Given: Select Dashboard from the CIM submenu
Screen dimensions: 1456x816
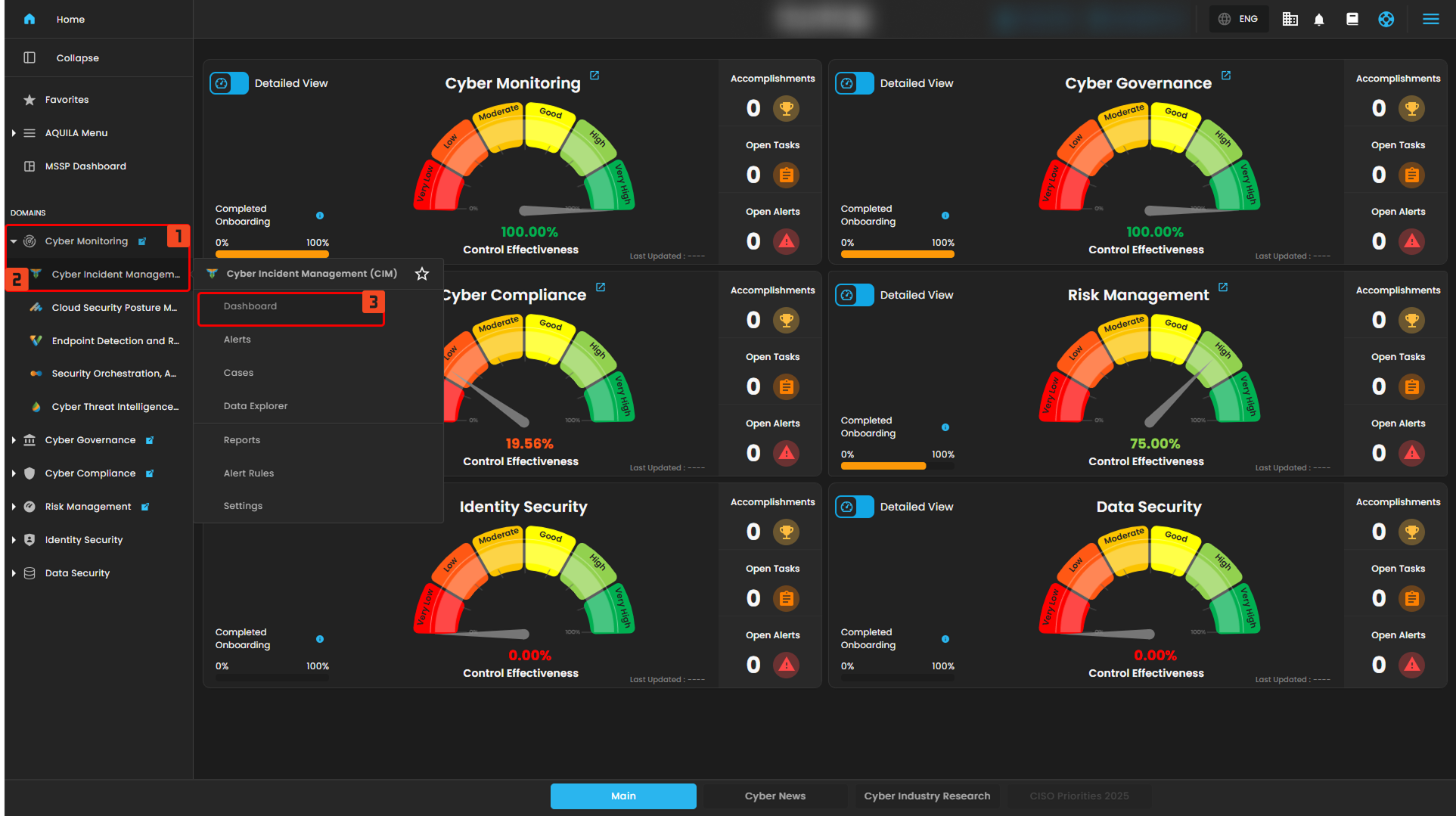Looking at the screenshot, I should (x=250, y=306).
